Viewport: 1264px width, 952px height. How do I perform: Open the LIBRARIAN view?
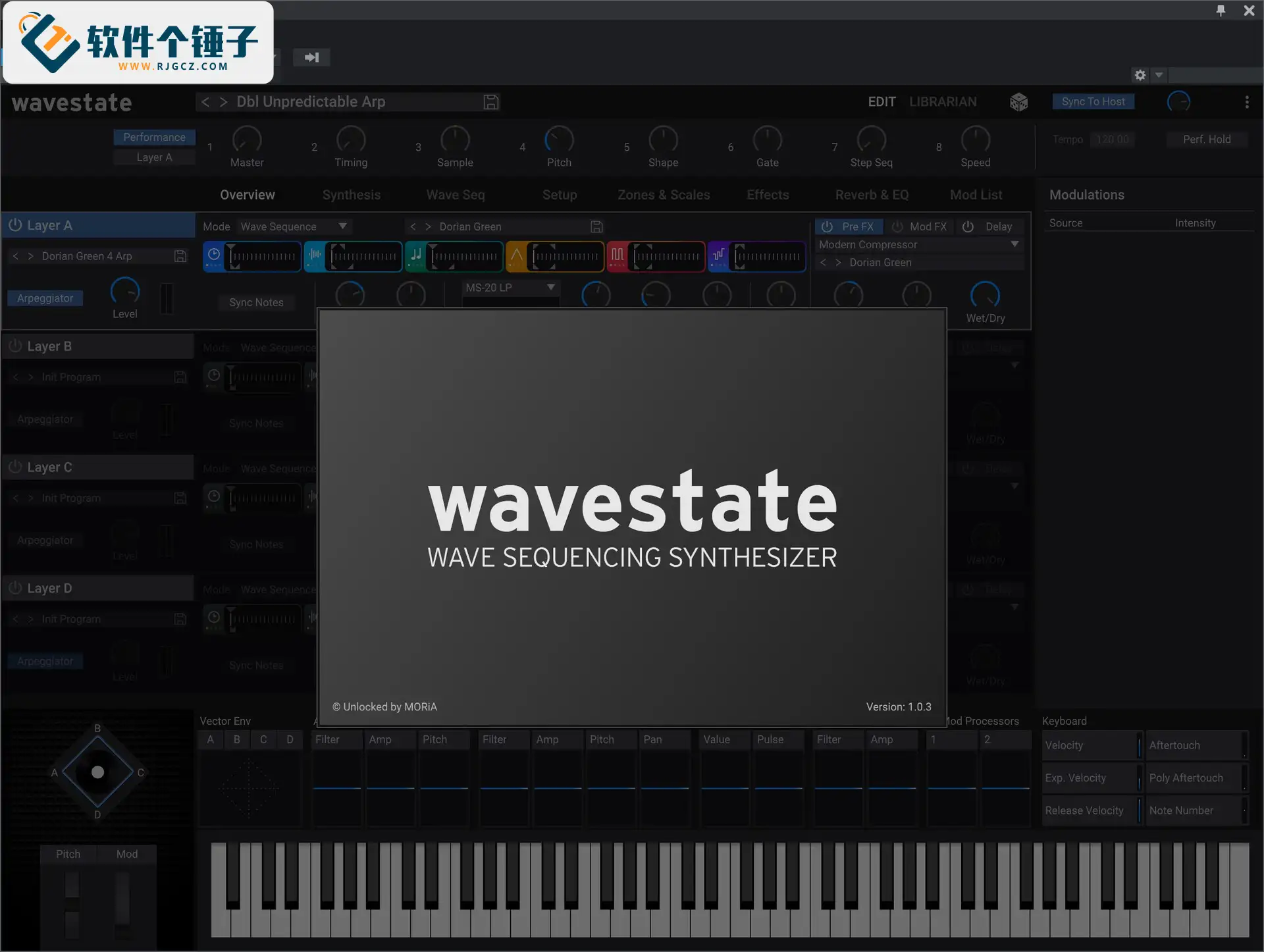pyautogui.click(x=943, y=102)
